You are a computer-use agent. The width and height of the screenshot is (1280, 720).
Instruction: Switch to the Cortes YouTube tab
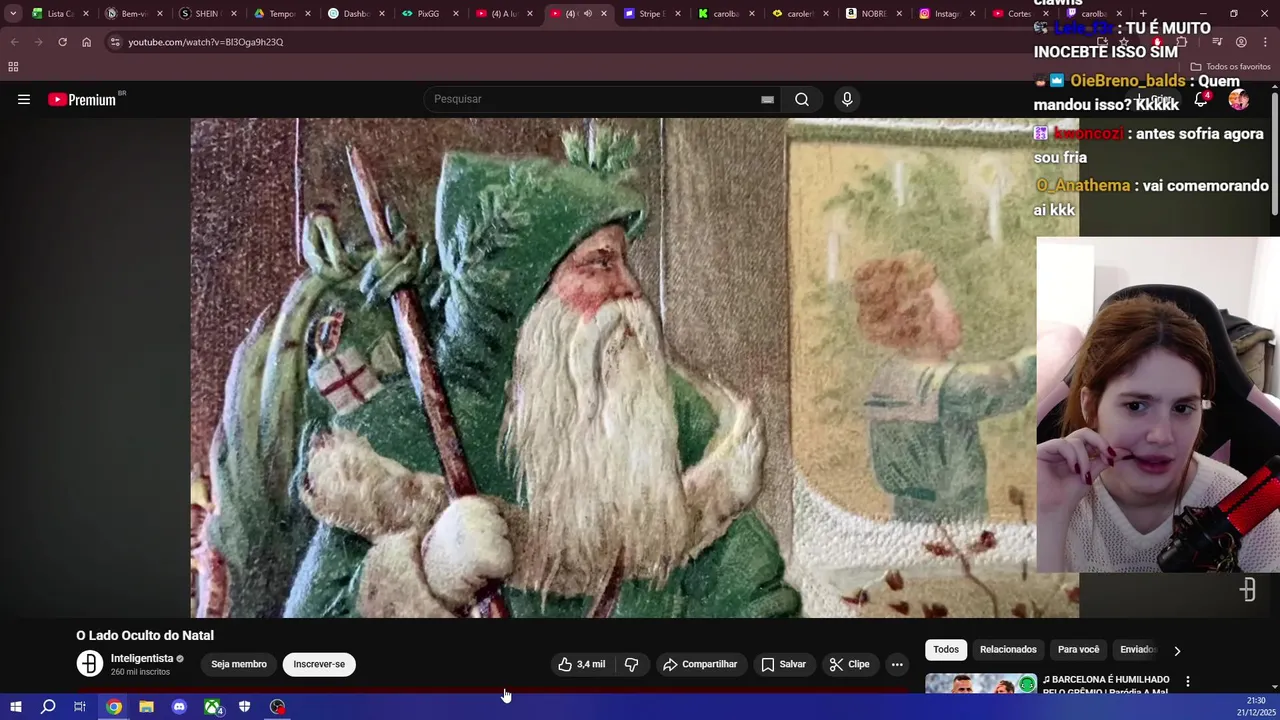[x=1010, y=14]
